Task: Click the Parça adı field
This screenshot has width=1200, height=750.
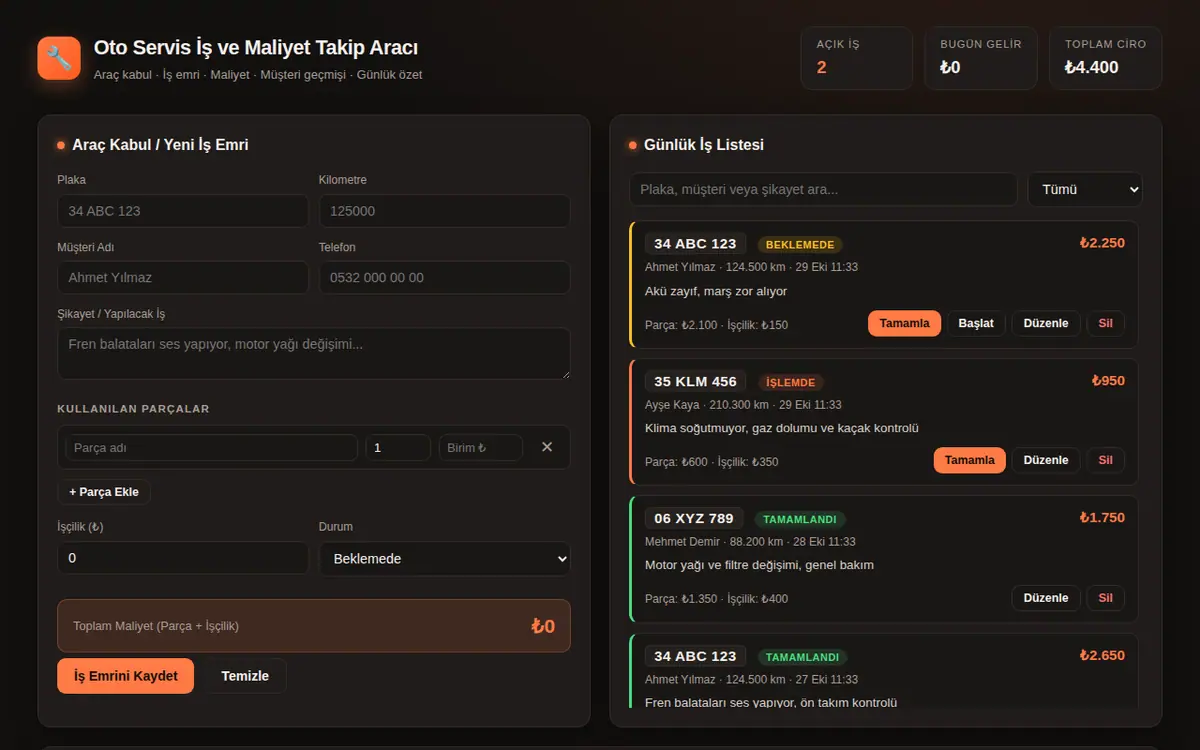Action: (212, 448)
